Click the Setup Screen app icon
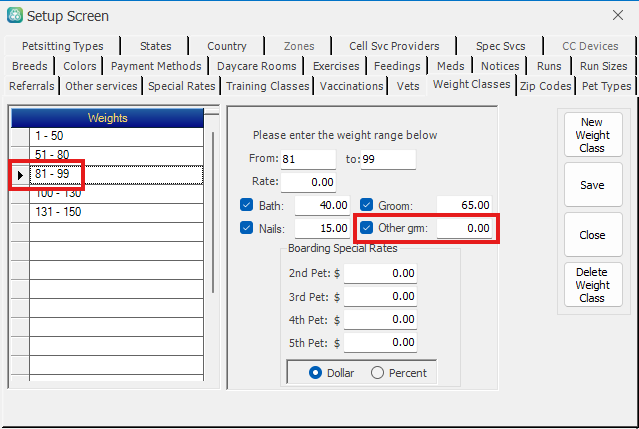This screenshot has width=639, height=429. click(x=15, y=15)
